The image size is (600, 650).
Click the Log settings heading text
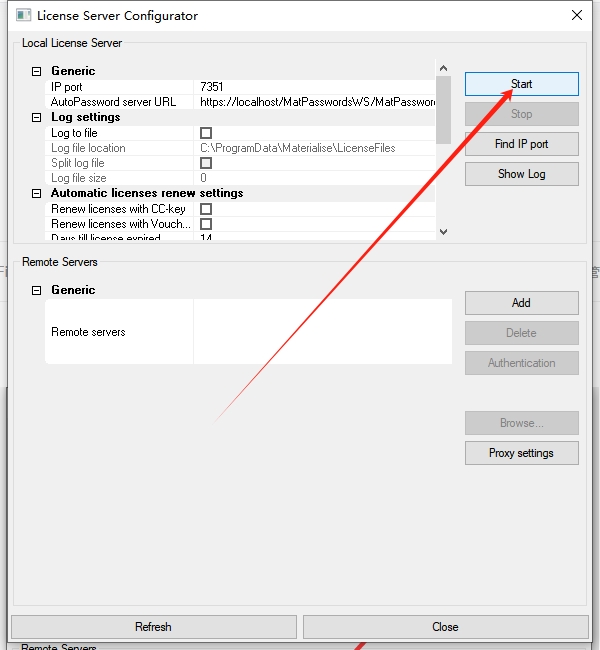85,117
